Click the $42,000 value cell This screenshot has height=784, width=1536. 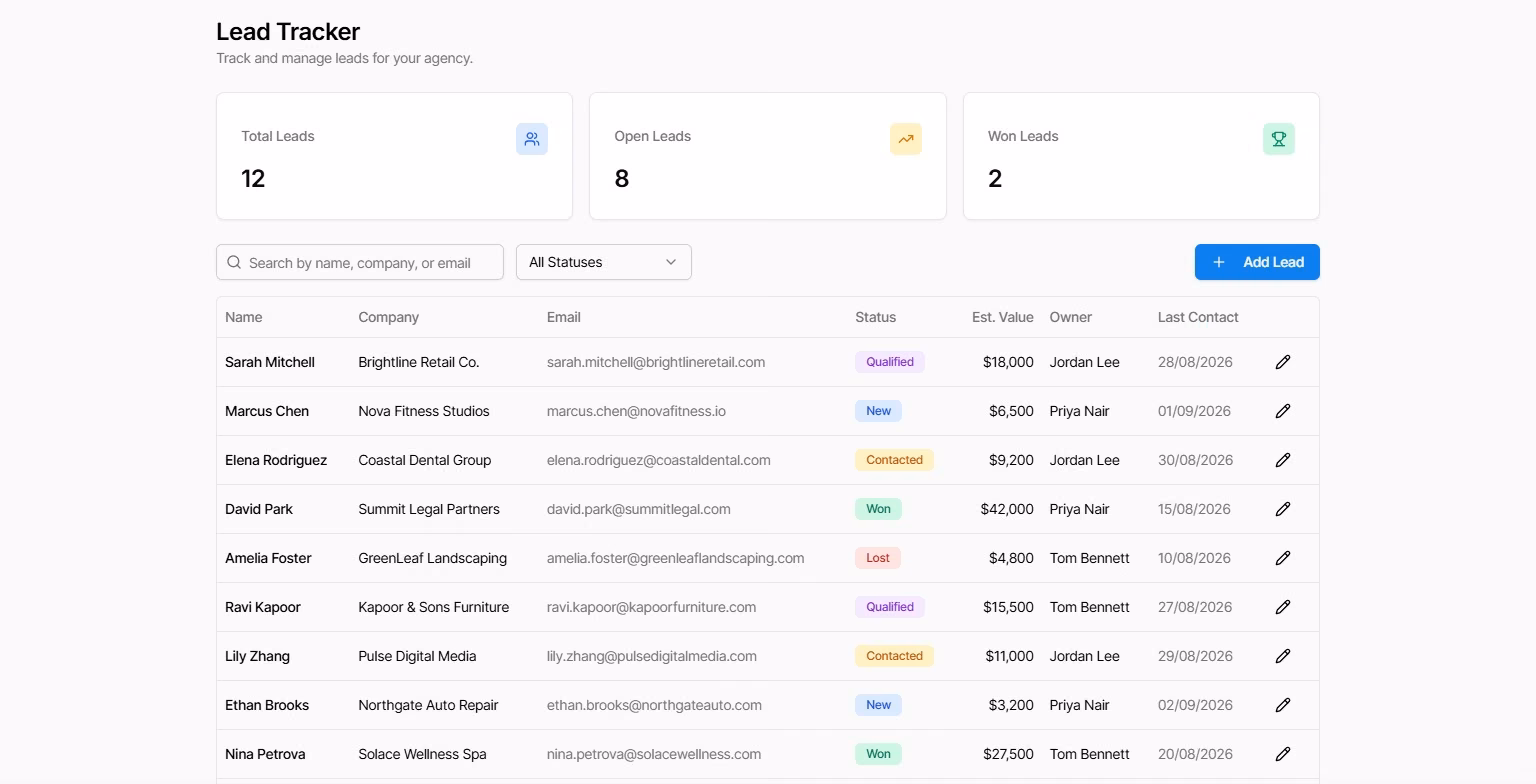pyautogui.click(x=1007, y=509)
